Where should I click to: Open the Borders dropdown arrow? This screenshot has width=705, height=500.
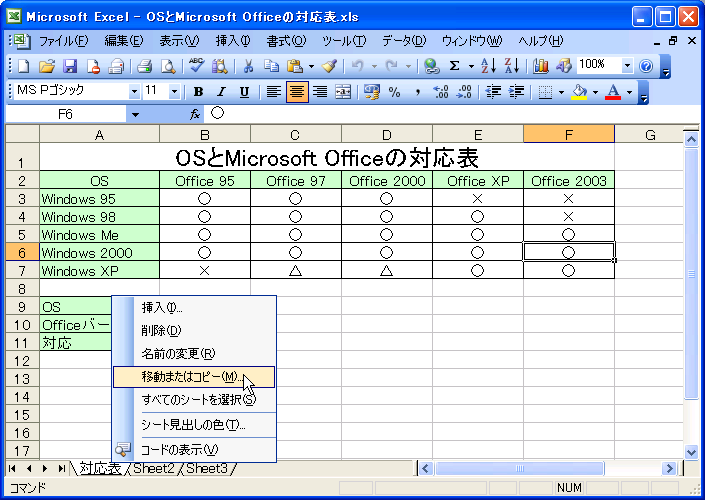pos(561,93)
